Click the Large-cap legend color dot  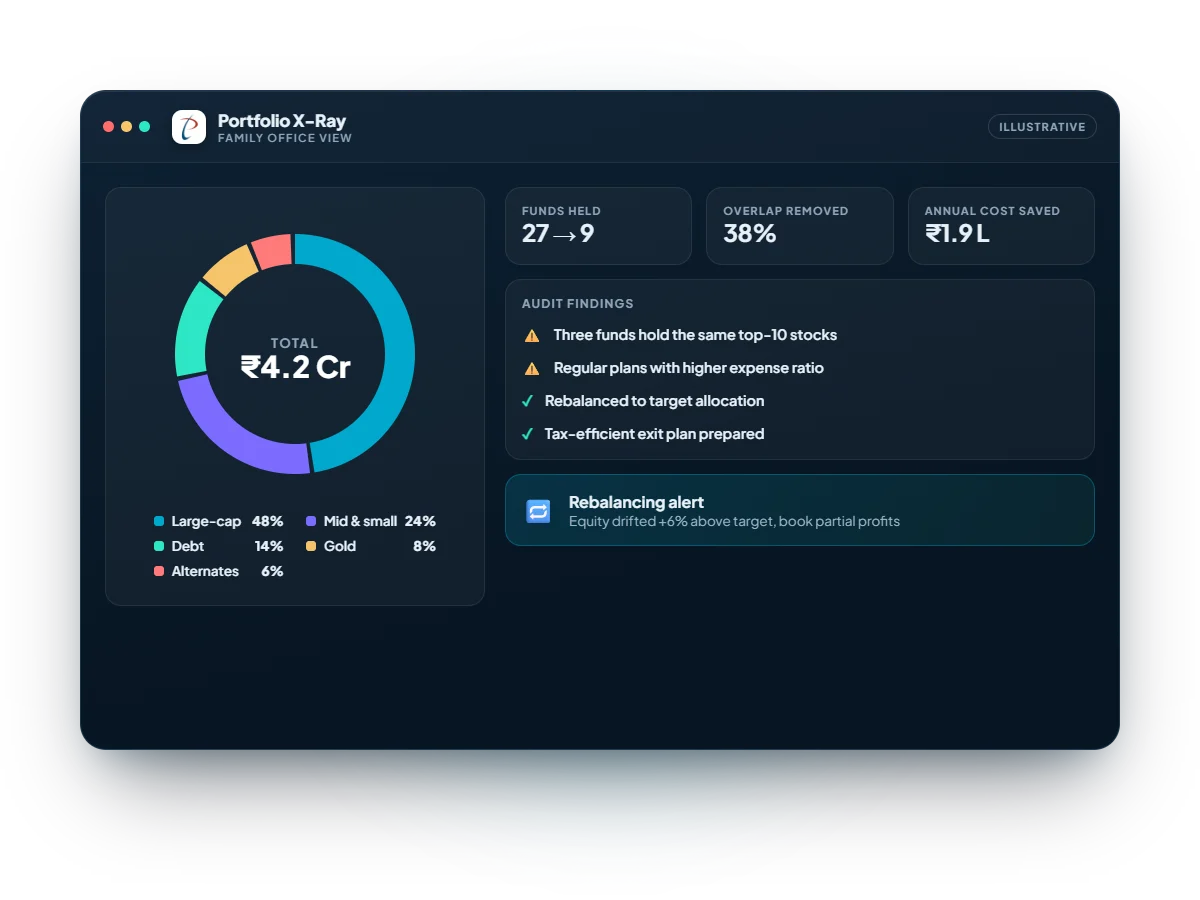point(158,521)
